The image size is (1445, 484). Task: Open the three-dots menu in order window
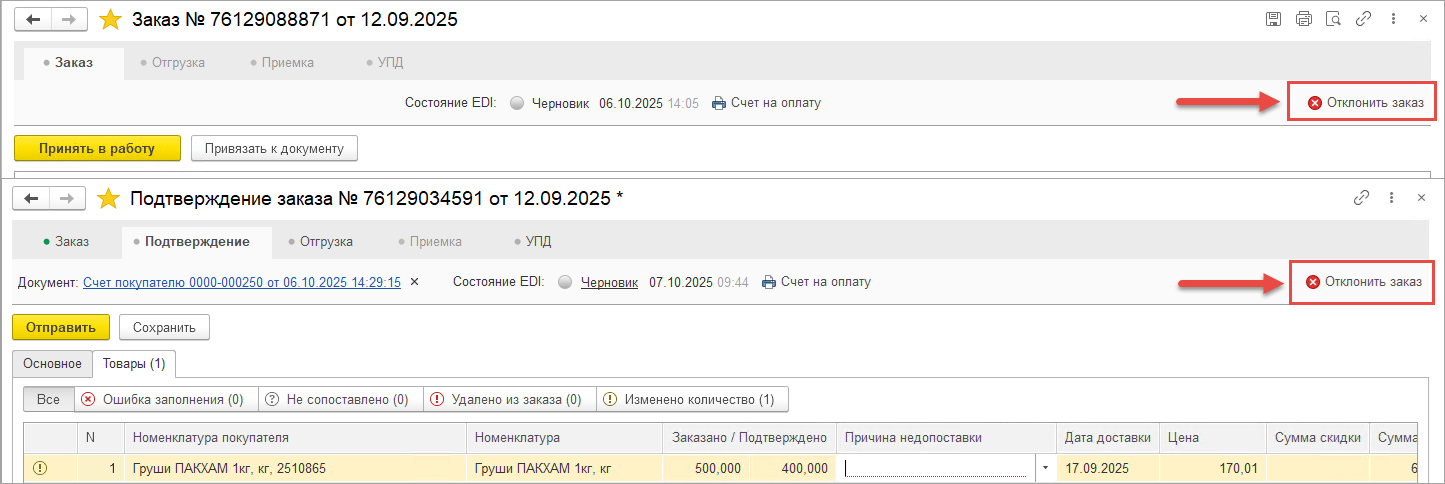(1393, 19)
